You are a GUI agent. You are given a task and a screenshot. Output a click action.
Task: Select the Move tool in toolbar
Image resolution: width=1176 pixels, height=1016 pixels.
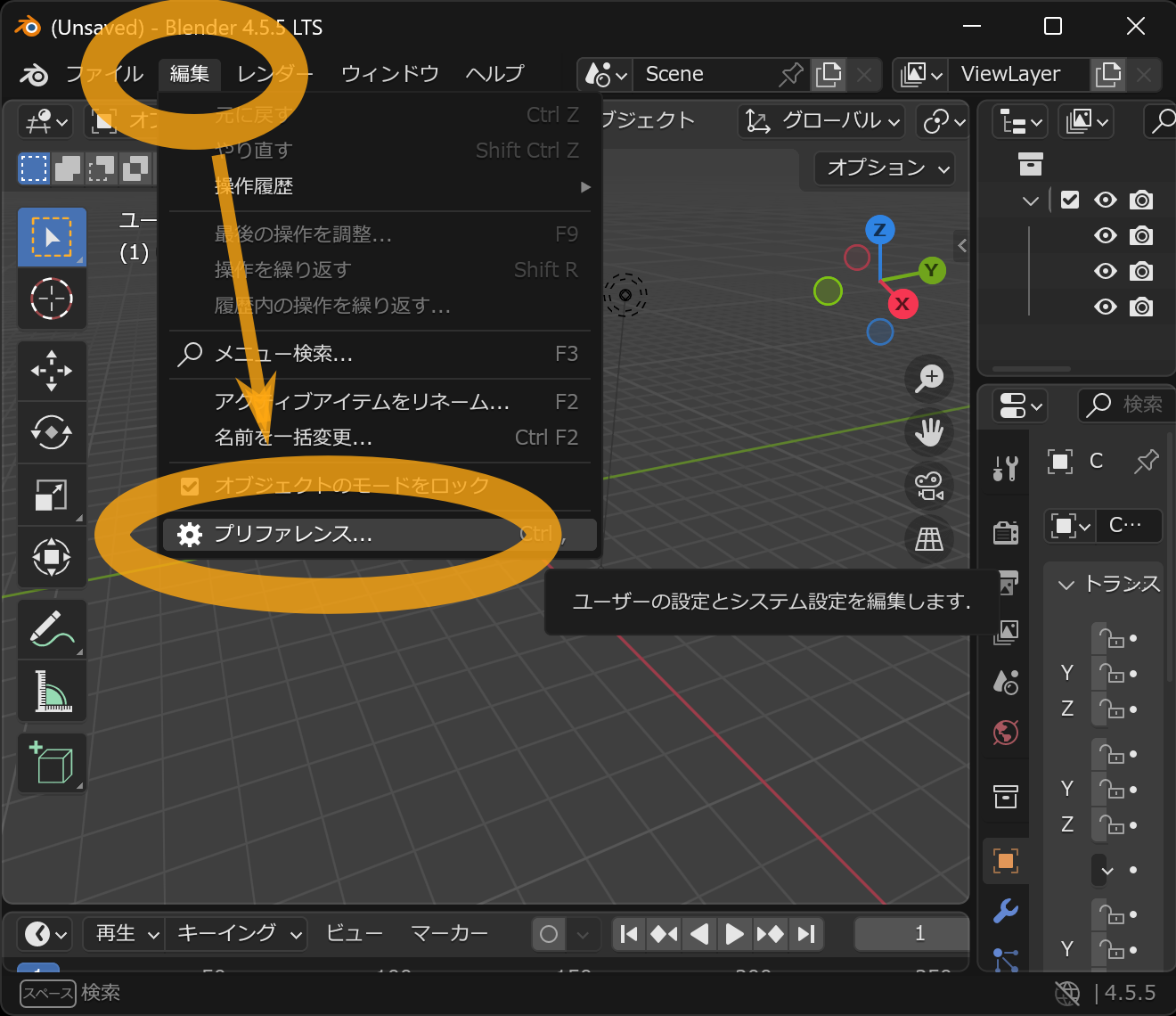click(x=52, y=370)
